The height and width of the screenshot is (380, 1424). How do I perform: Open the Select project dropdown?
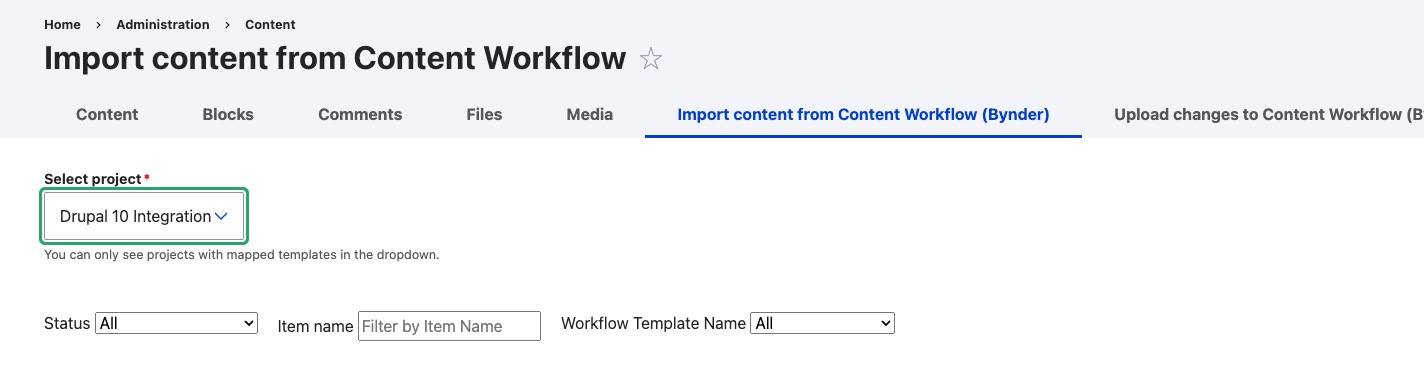(x=144, y=216)
